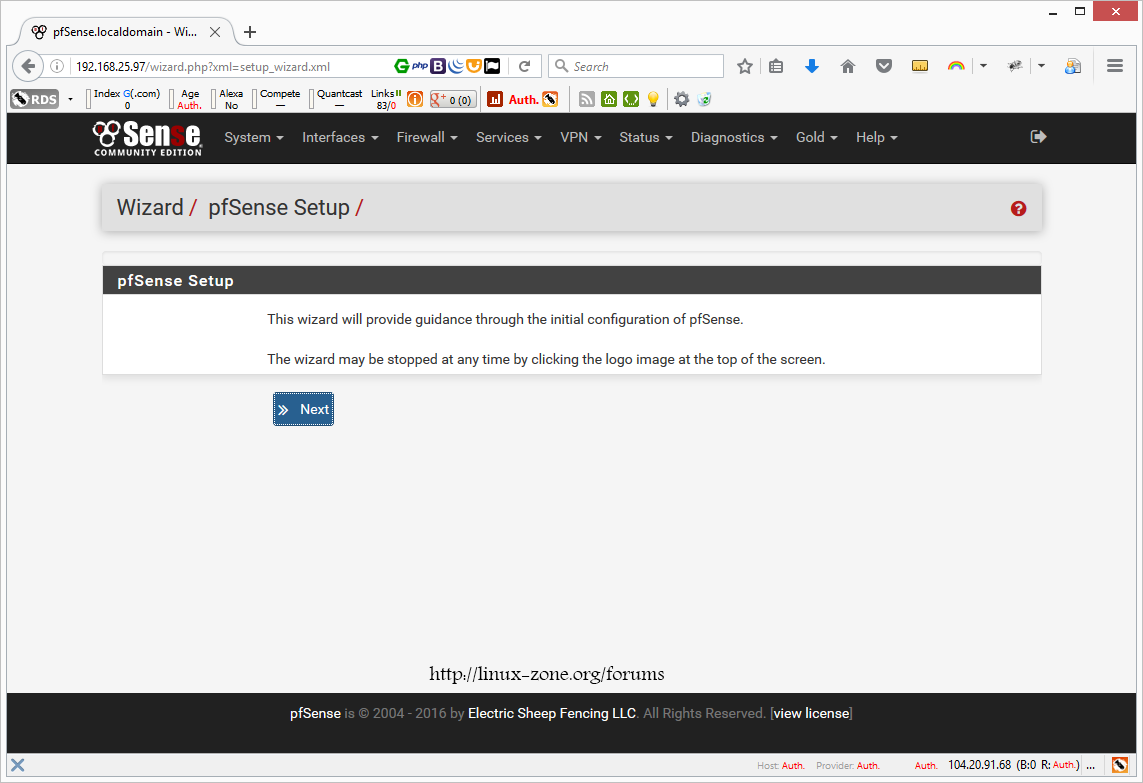Click the Electric Sheep Fencing LLC link

point(552,714)
